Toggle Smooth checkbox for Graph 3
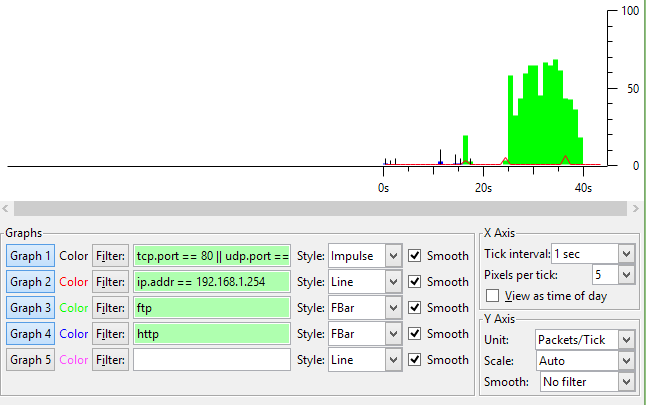Viewport: 646px width, 405px height. 415,308
